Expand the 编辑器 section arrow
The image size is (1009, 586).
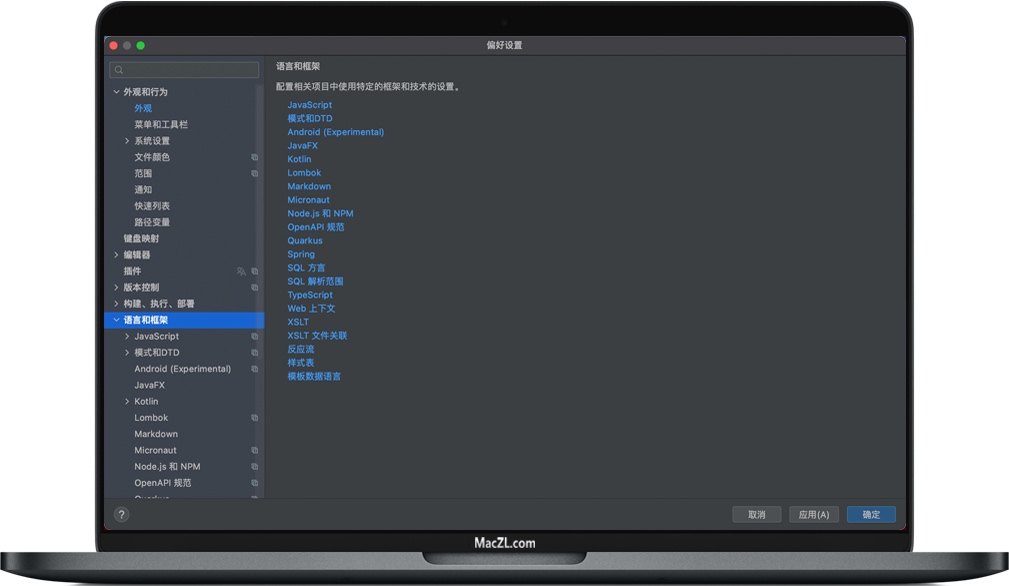[116, 255]
